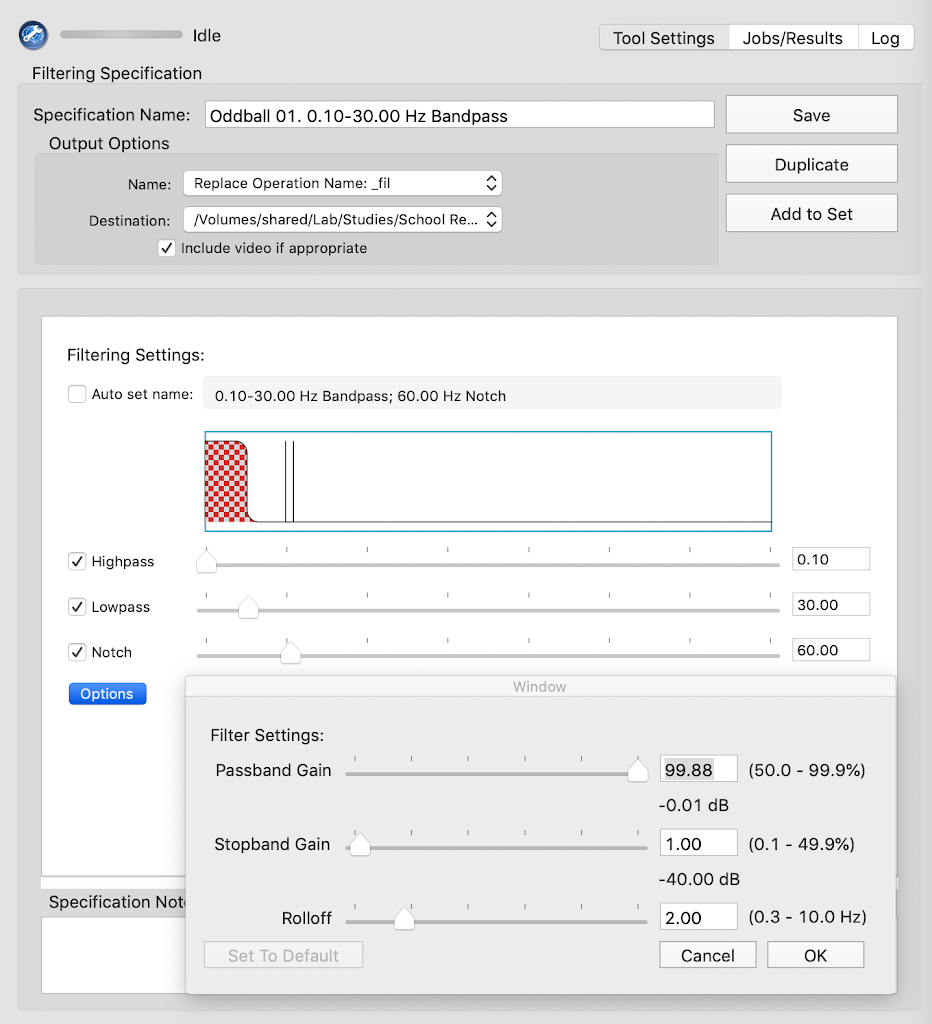Click the Rolloff slider thumb
The width and height of the screenshot is (932, 1024).
pyautogui.click(x=404, y=919)
